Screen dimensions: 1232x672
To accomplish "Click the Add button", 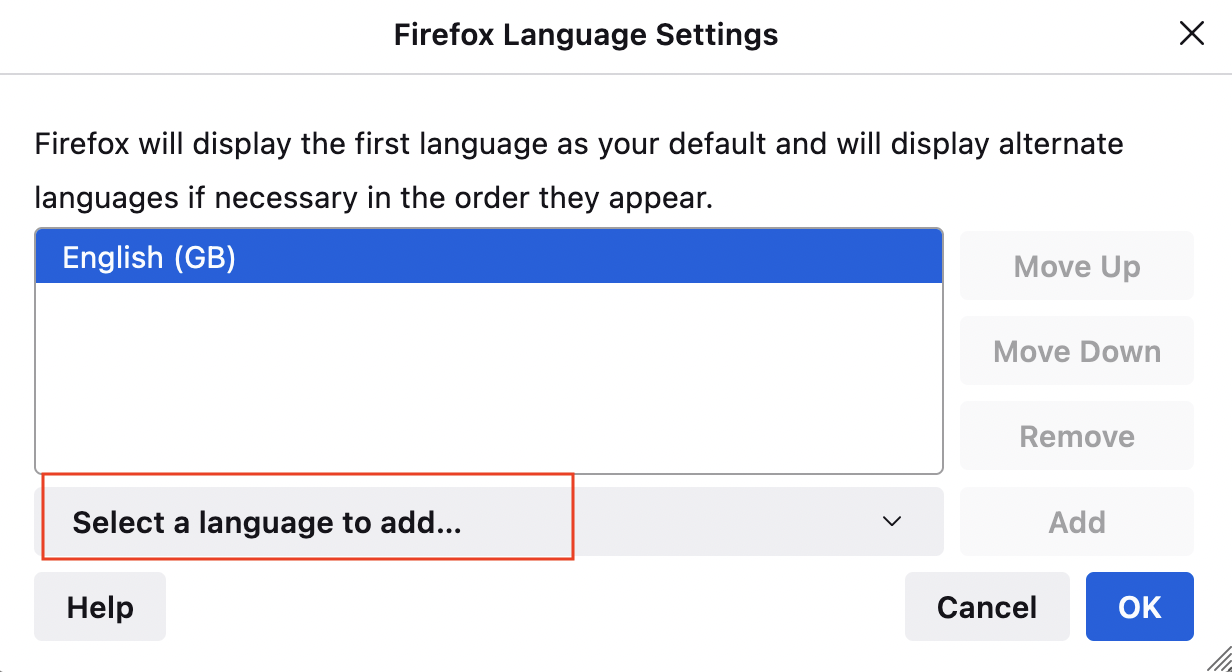I will tap(1076, 521).
